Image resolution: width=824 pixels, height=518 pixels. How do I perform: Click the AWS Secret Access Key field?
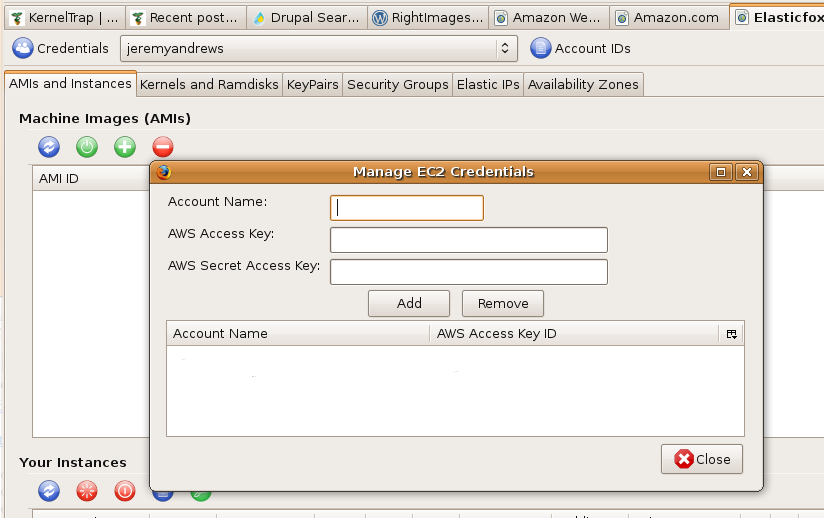pyautogui.click(x=468, y=272)
